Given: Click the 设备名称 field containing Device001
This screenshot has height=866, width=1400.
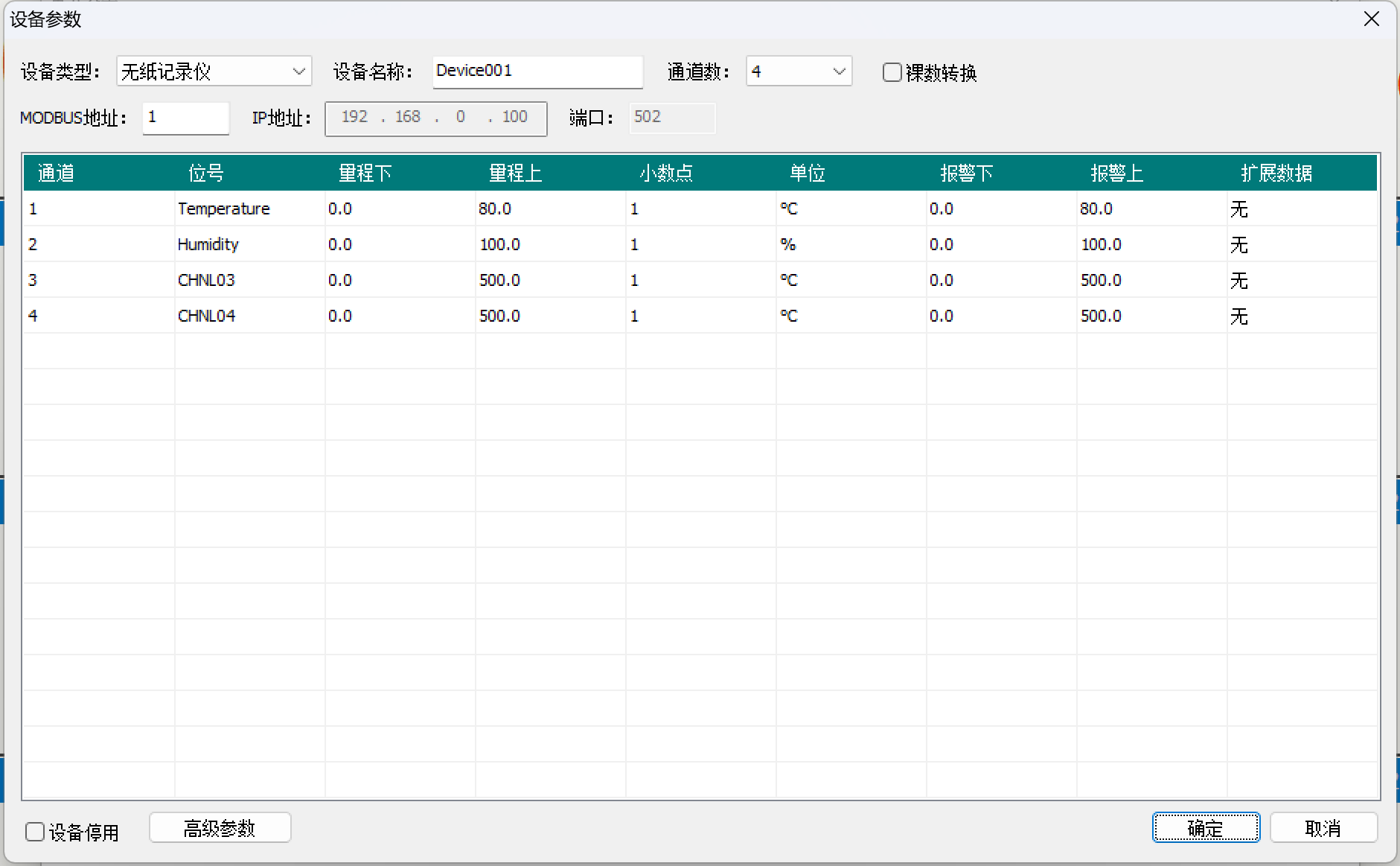Looking at the screenshot, I should [537, 71].
